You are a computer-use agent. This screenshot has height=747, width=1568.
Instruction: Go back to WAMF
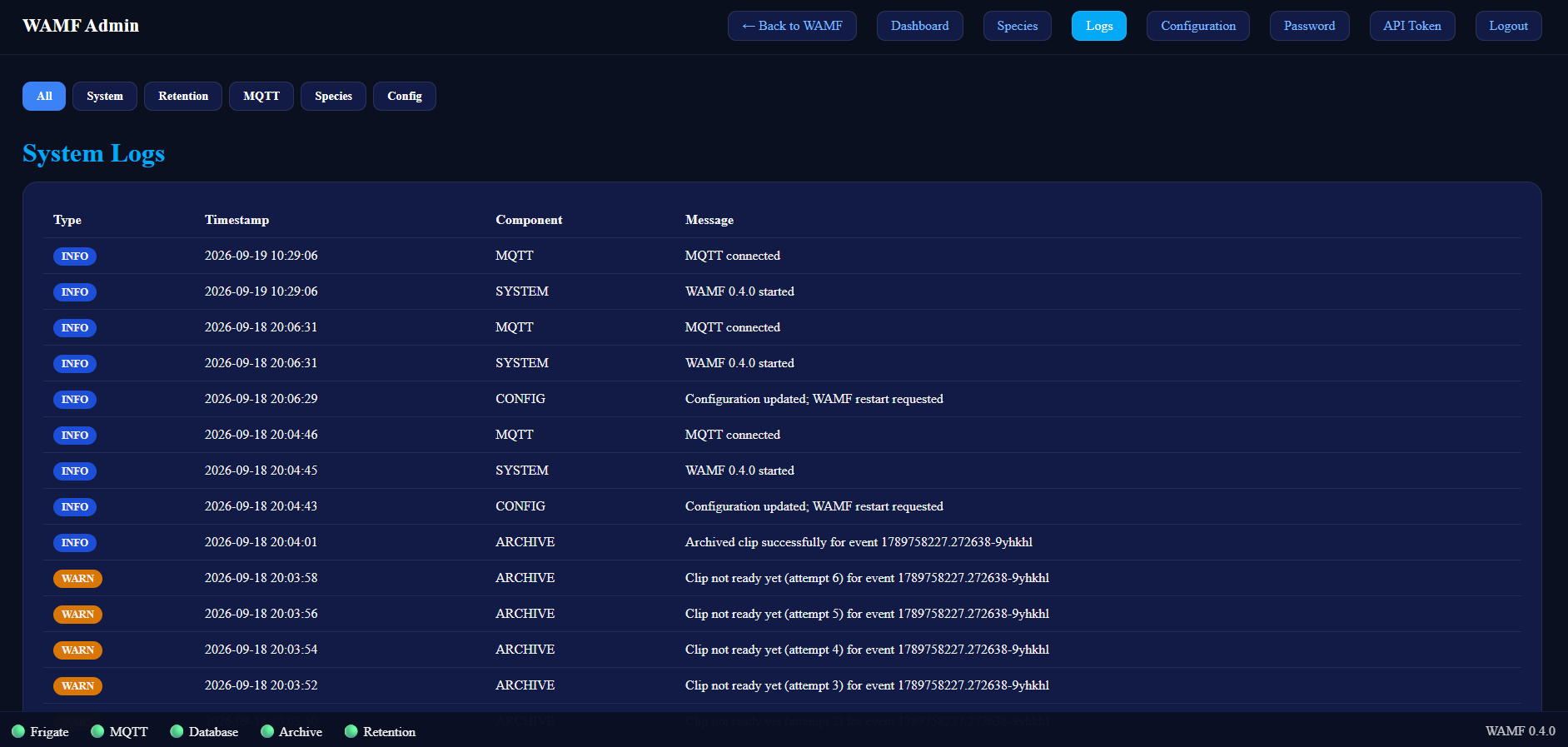(792, 26)
